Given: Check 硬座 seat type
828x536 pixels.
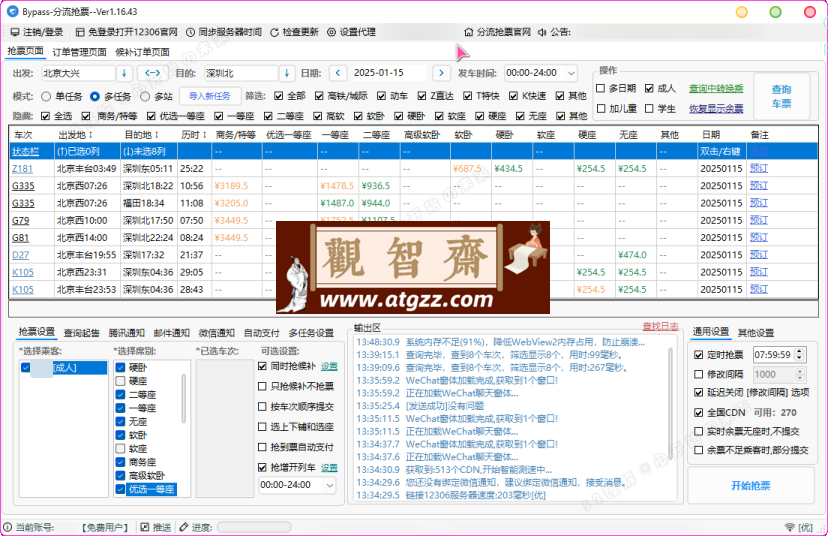Looking at the screenshot, I should click(x=120, y=381).
